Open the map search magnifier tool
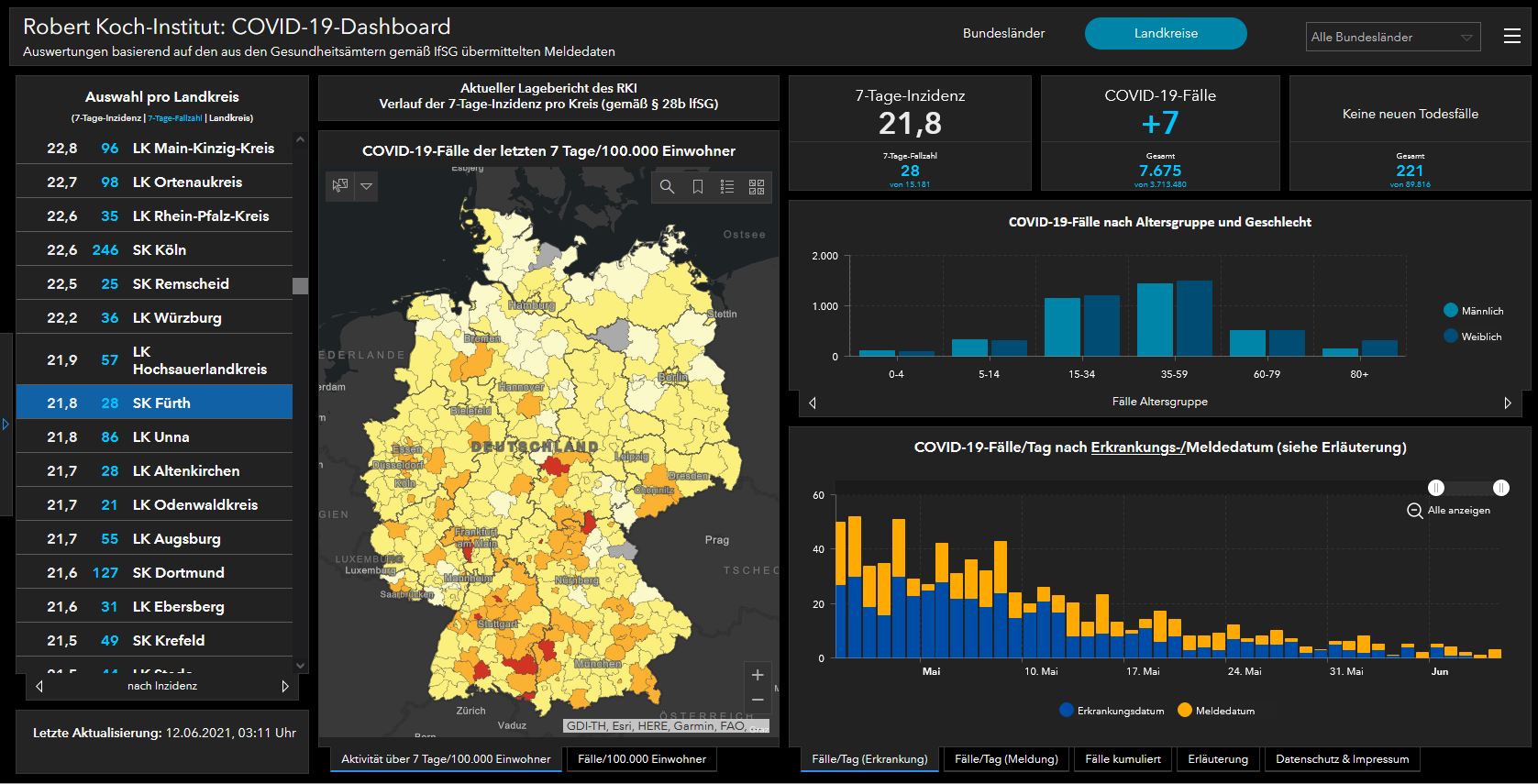The width and height of the screenshot is (1538, 784). point(667,187)
